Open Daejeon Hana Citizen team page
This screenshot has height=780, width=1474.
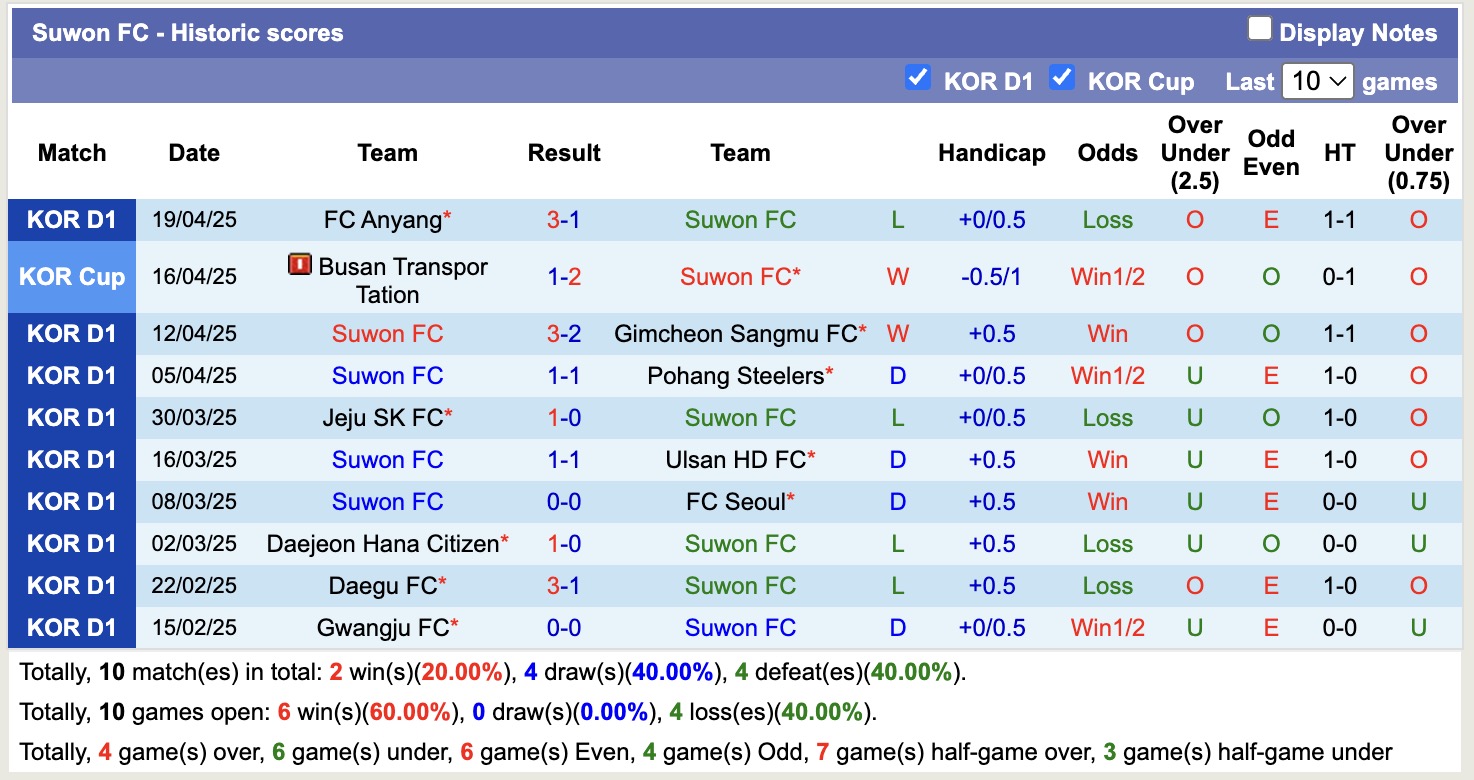point(381,543)
